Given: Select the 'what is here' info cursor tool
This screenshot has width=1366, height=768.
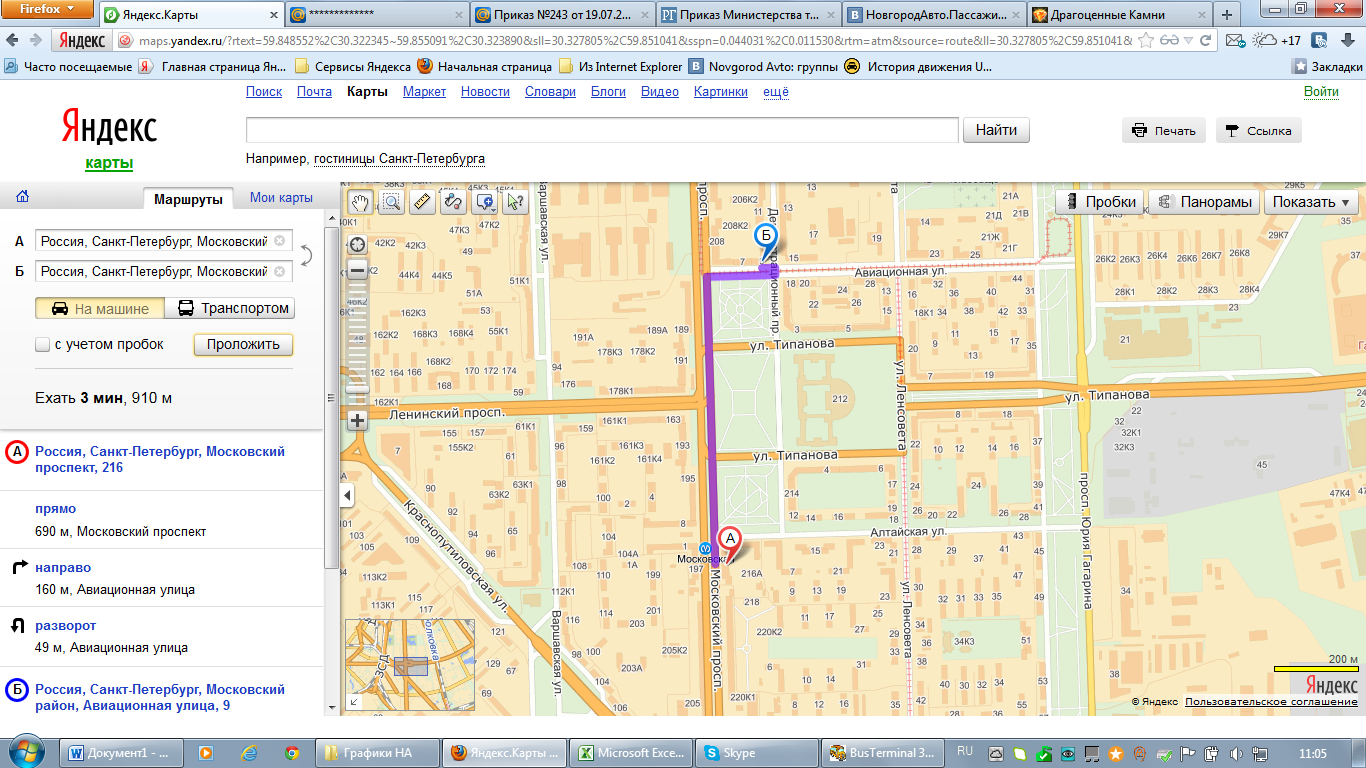Looking at the screenshot, I should click(515, 201).
